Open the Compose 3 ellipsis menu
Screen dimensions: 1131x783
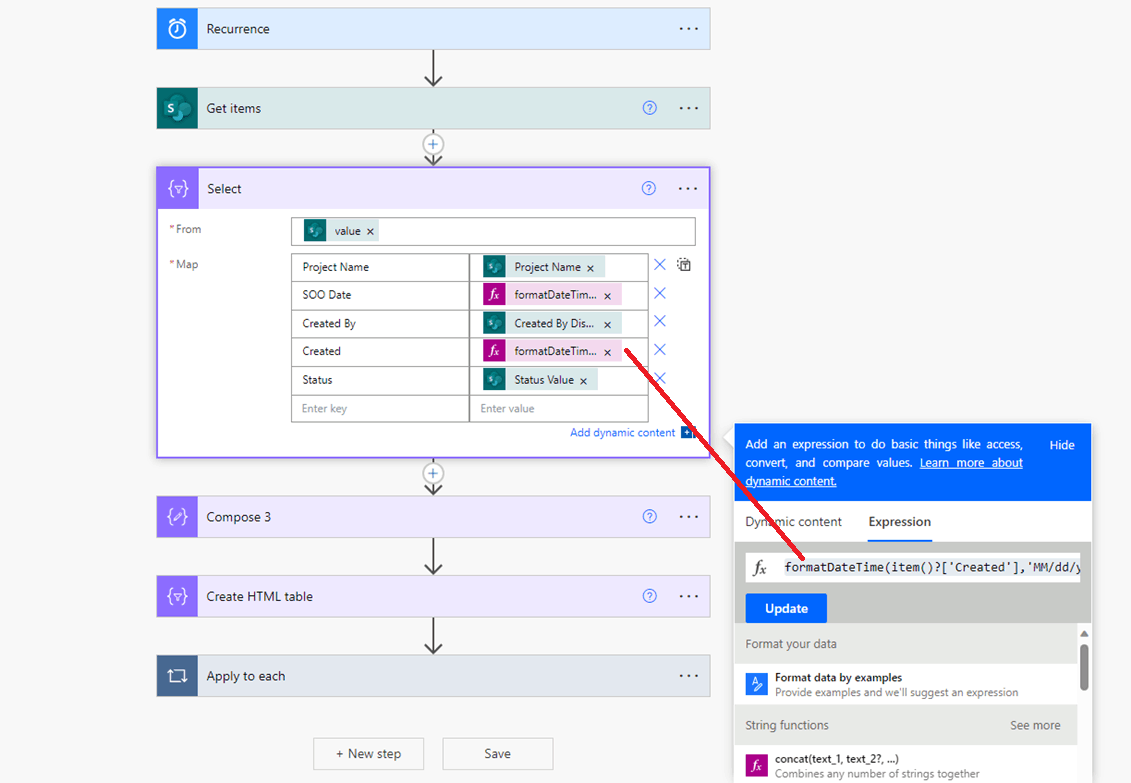pyautogui.click(x=688, y=517)
